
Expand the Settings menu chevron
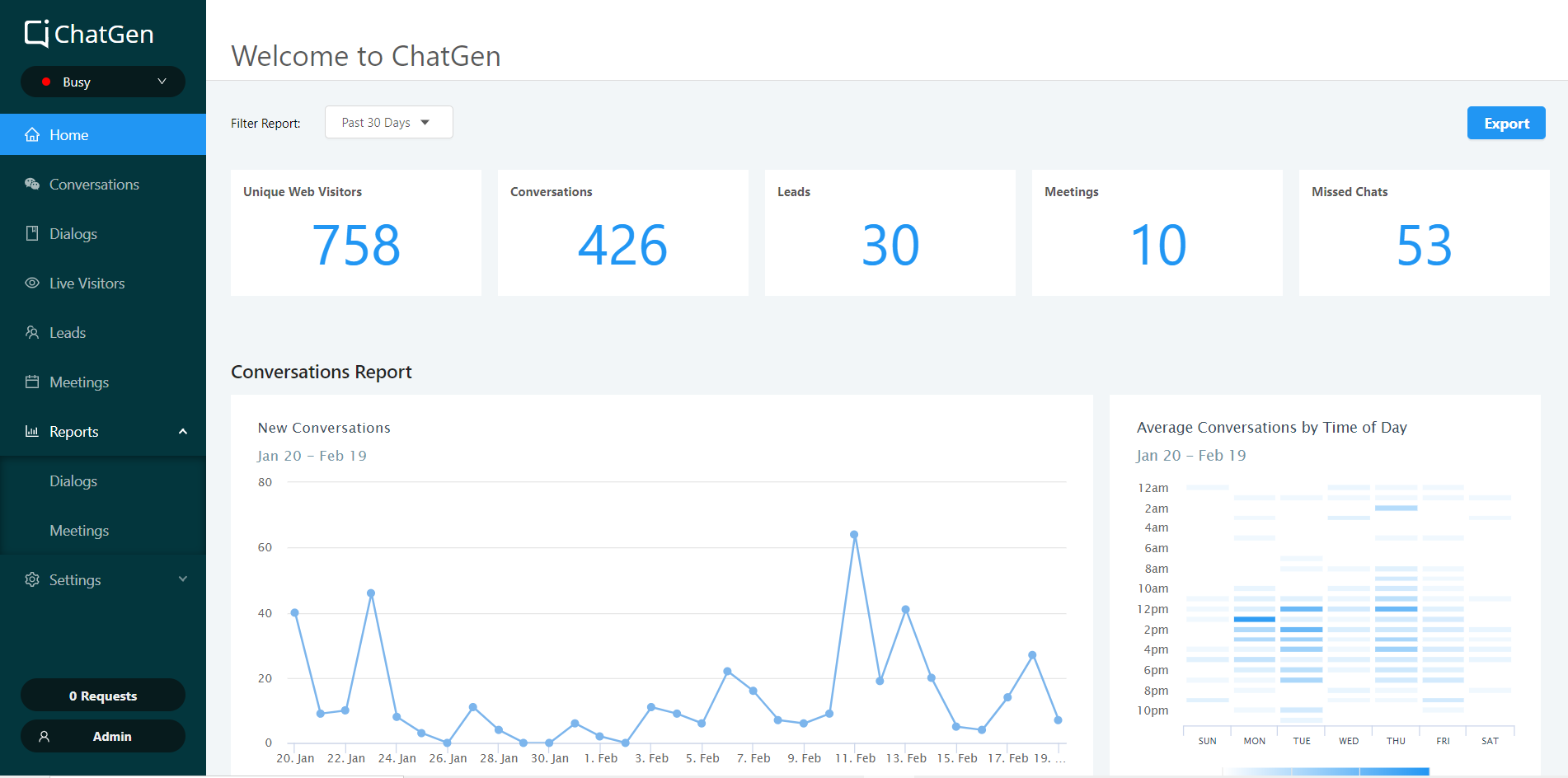(x=183, y=579)
